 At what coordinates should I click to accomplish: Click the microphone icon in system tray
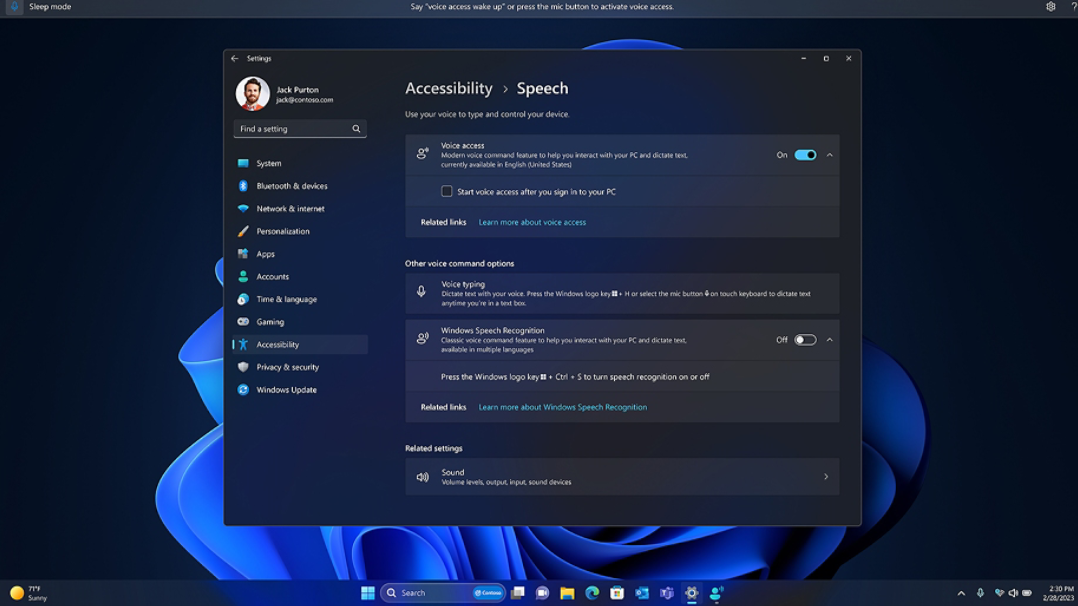980,593
